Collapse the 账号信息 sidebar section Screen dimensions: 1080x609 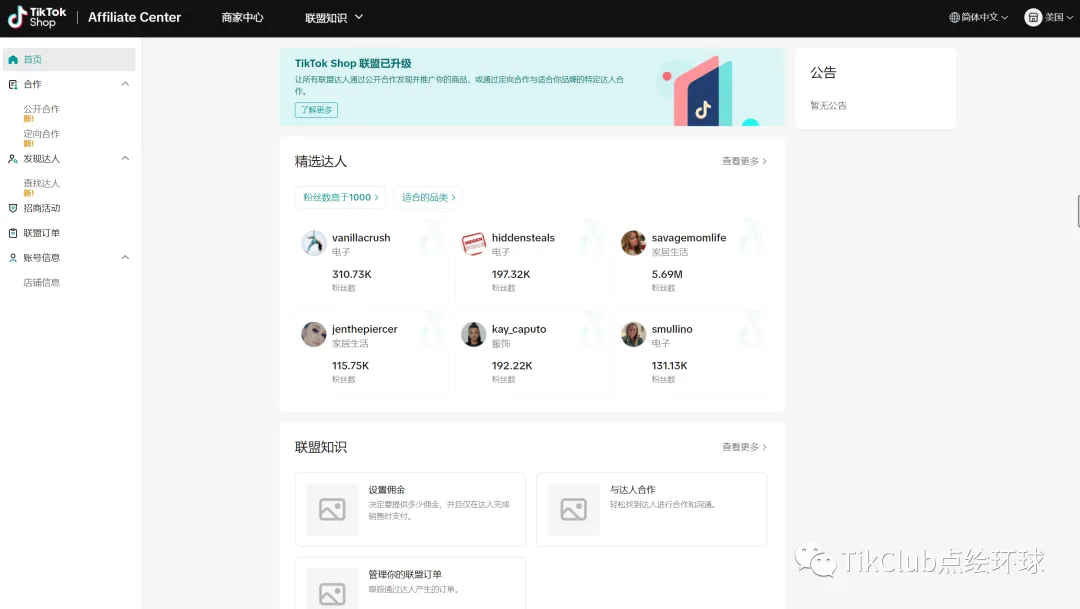pyautogui.click(x=125, y=258)
